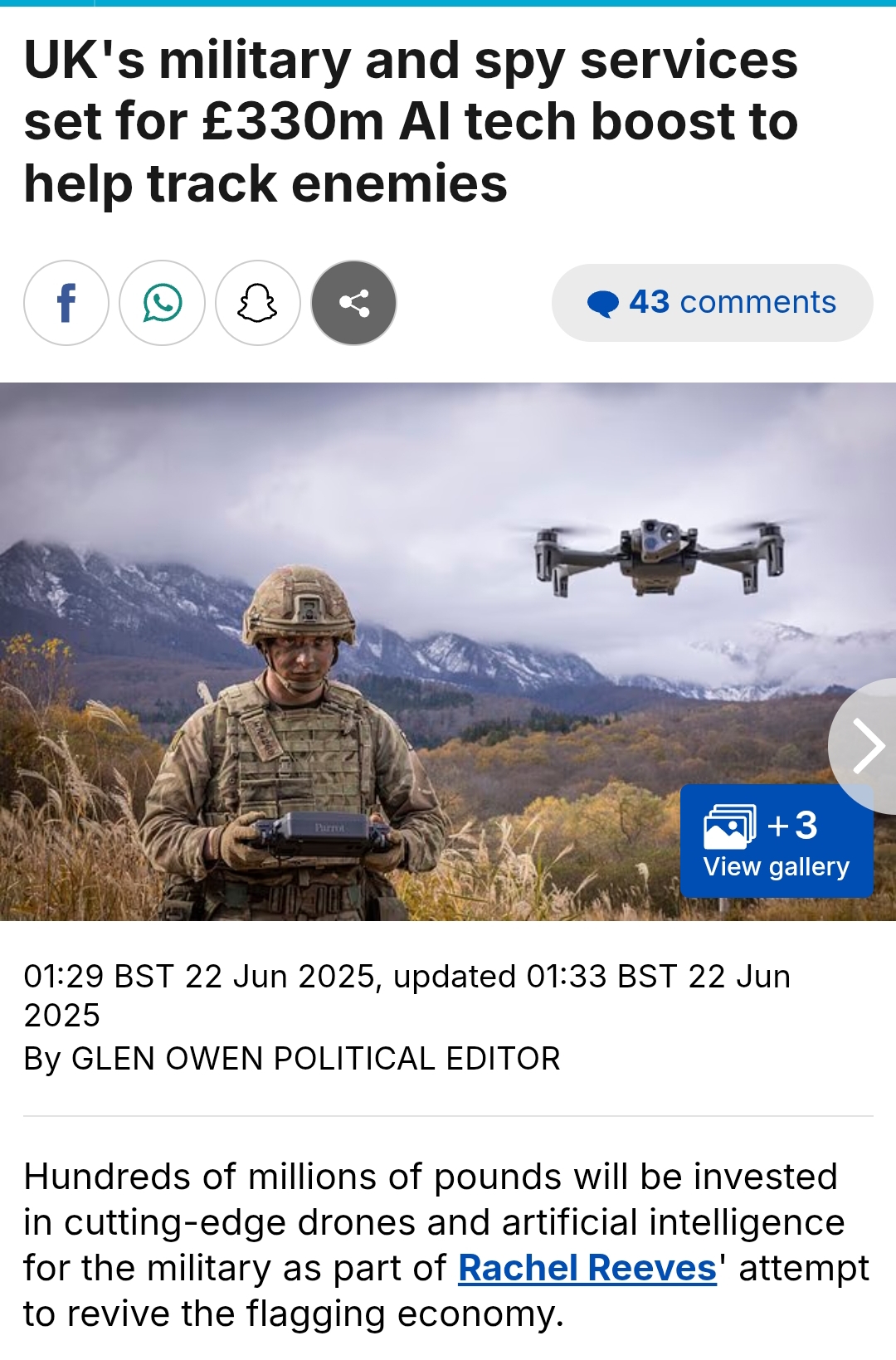Tap the +3 photo count
This screenshot has width=896, height=1360.
coord(793,826)
